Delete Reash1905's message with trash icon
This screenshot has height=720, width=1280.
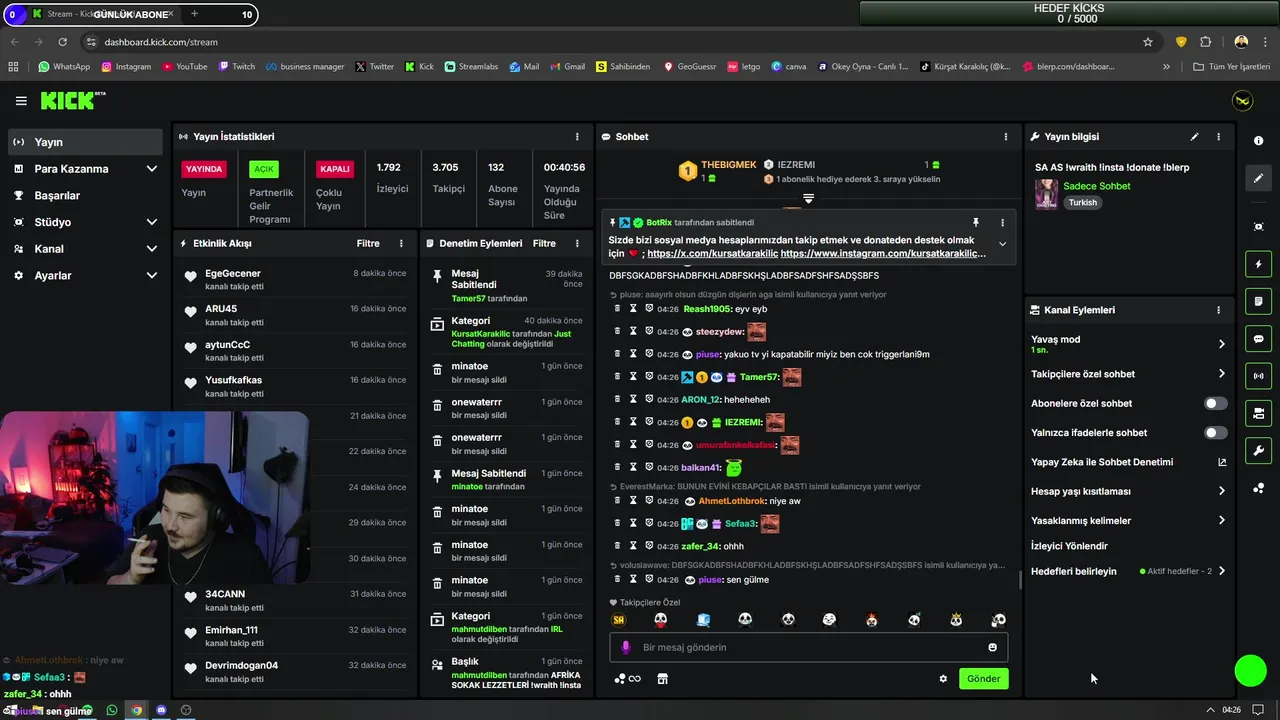pyautogui.click(x=618, y=309)
